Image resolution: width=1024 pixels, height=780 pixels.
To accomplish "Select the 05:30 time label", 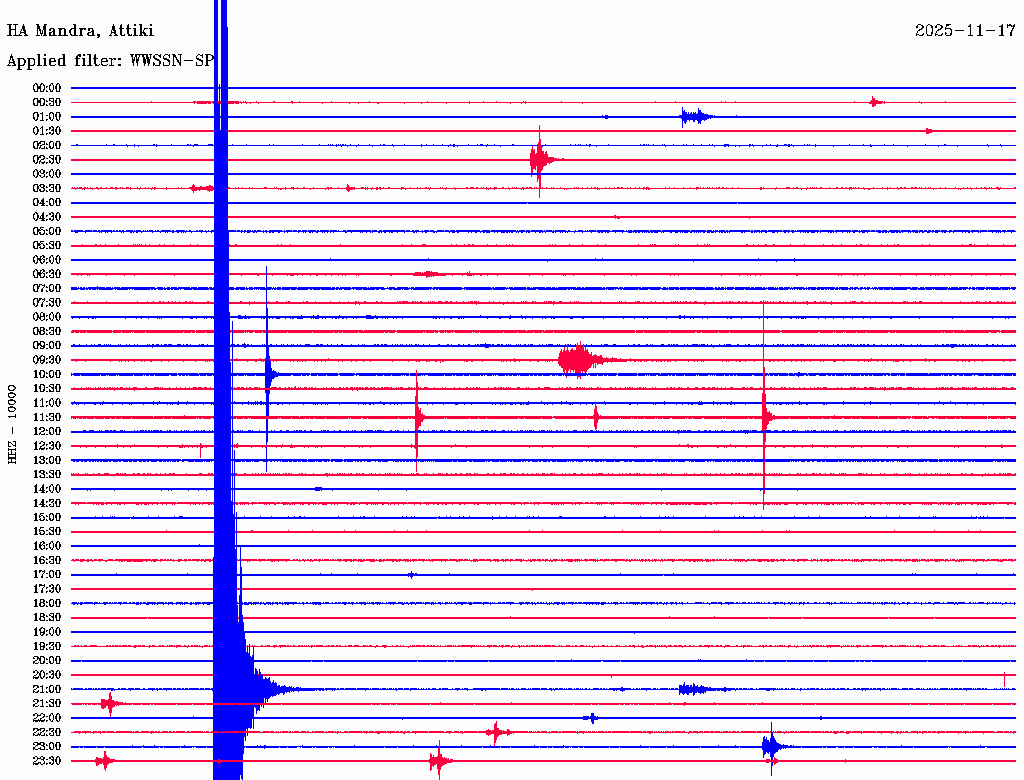I will [47, 246].
